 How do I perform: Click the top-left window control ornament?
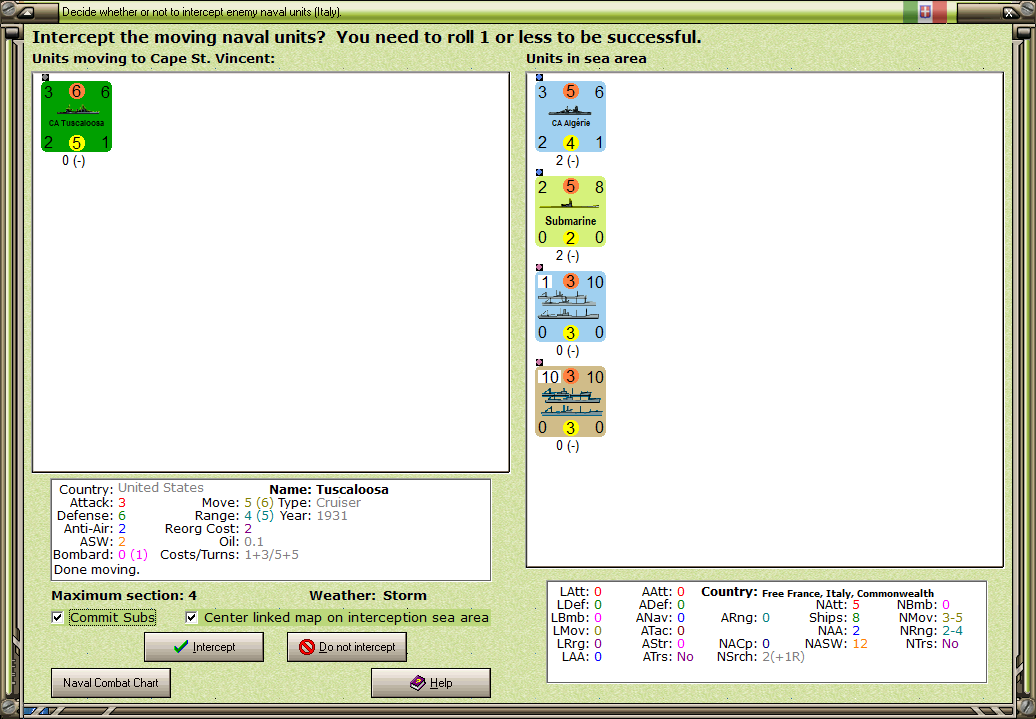tap(28, 12)
